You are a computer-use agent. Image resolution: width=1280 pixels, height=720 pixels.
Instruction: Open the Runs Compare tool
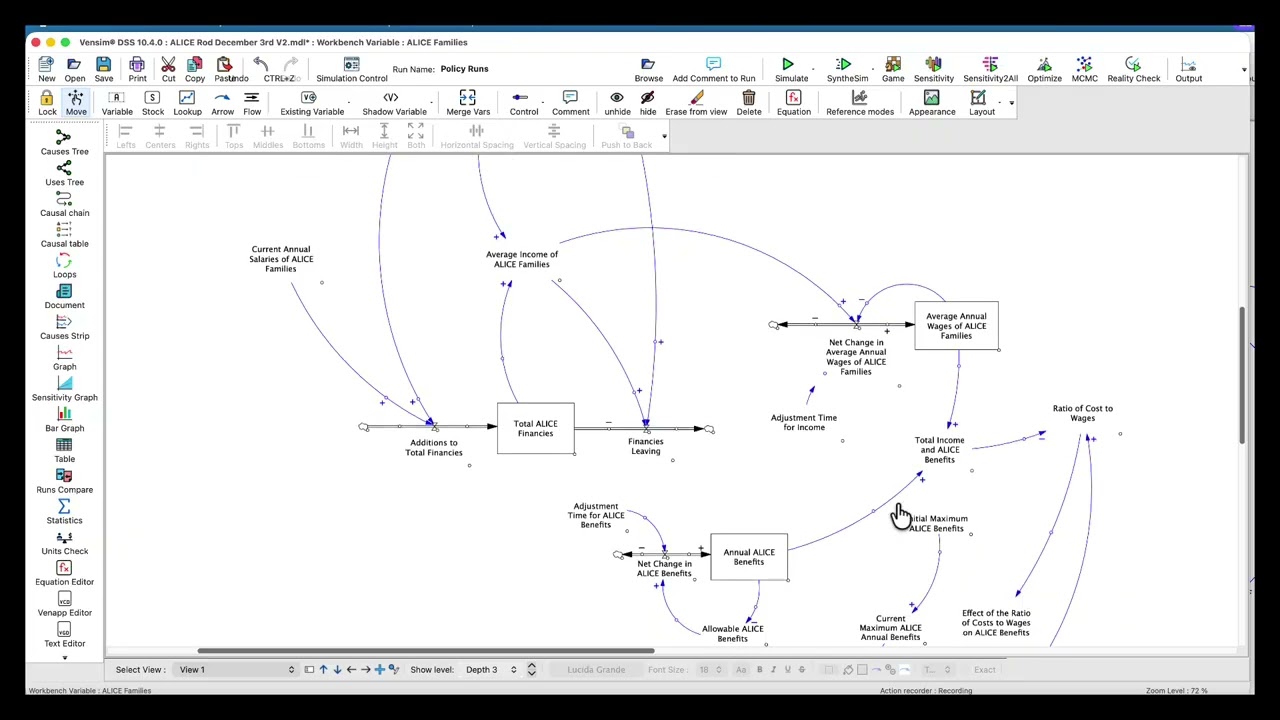[x=64, y=481]
